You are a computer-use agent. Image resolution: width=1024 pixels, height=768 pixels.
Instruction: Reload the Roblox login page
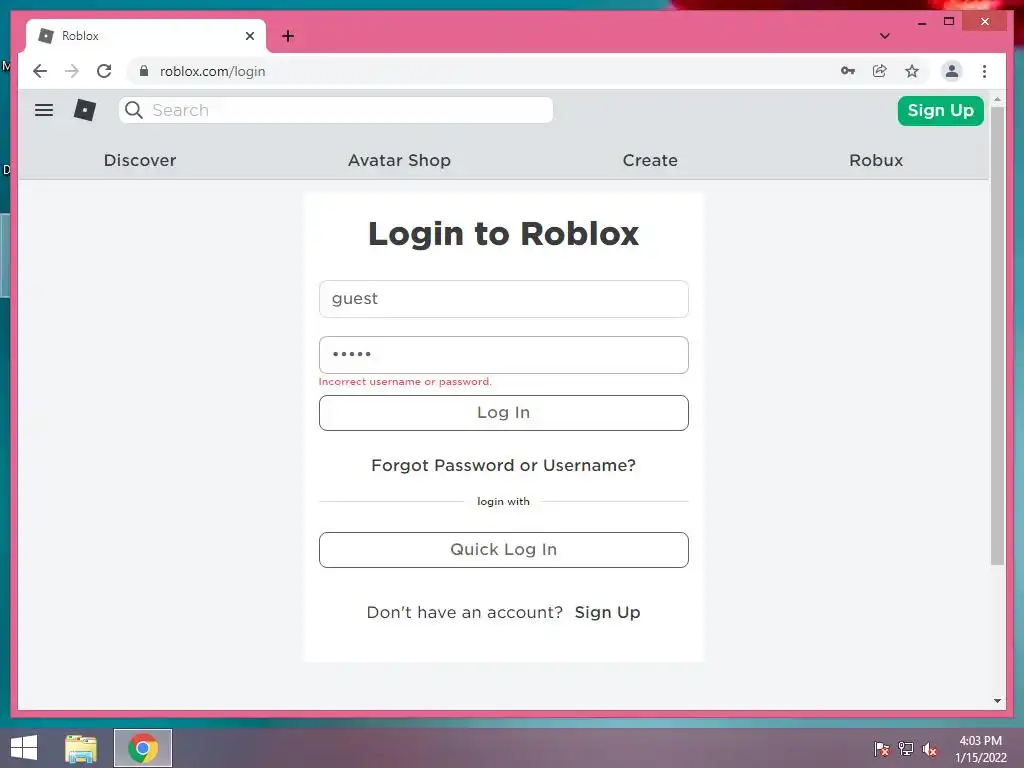[x=104, y=71]
